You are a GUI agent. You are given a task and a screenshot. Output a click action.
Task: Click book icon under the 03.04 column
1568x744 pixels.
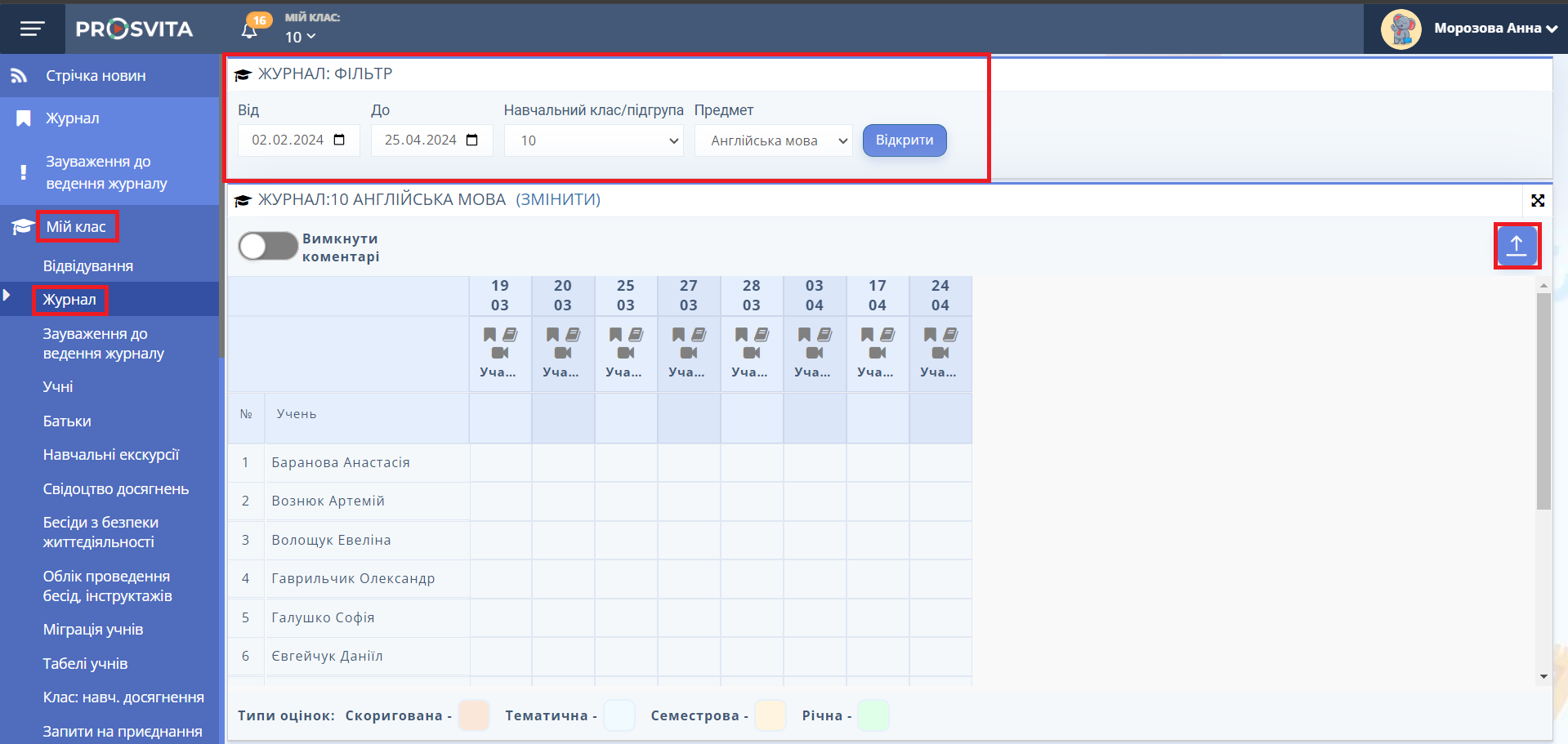(824, 334)
